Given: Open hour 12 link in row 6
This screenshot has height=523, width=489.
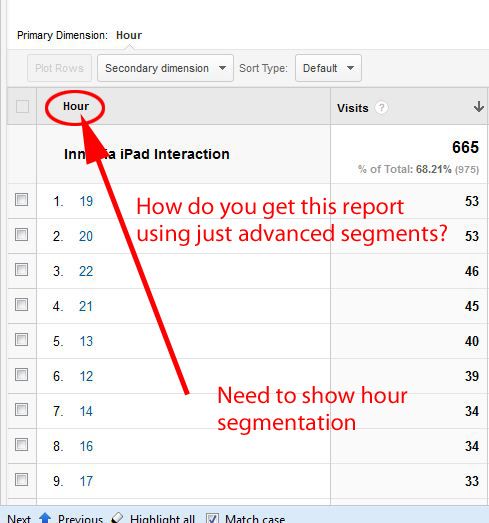Looking at the screenshot, I should 86,376.
